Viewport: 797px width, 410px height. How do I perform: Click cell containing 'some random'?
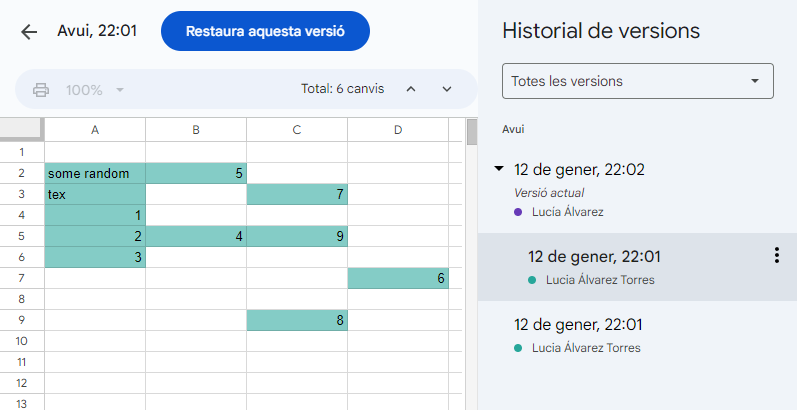coord(95,173)
